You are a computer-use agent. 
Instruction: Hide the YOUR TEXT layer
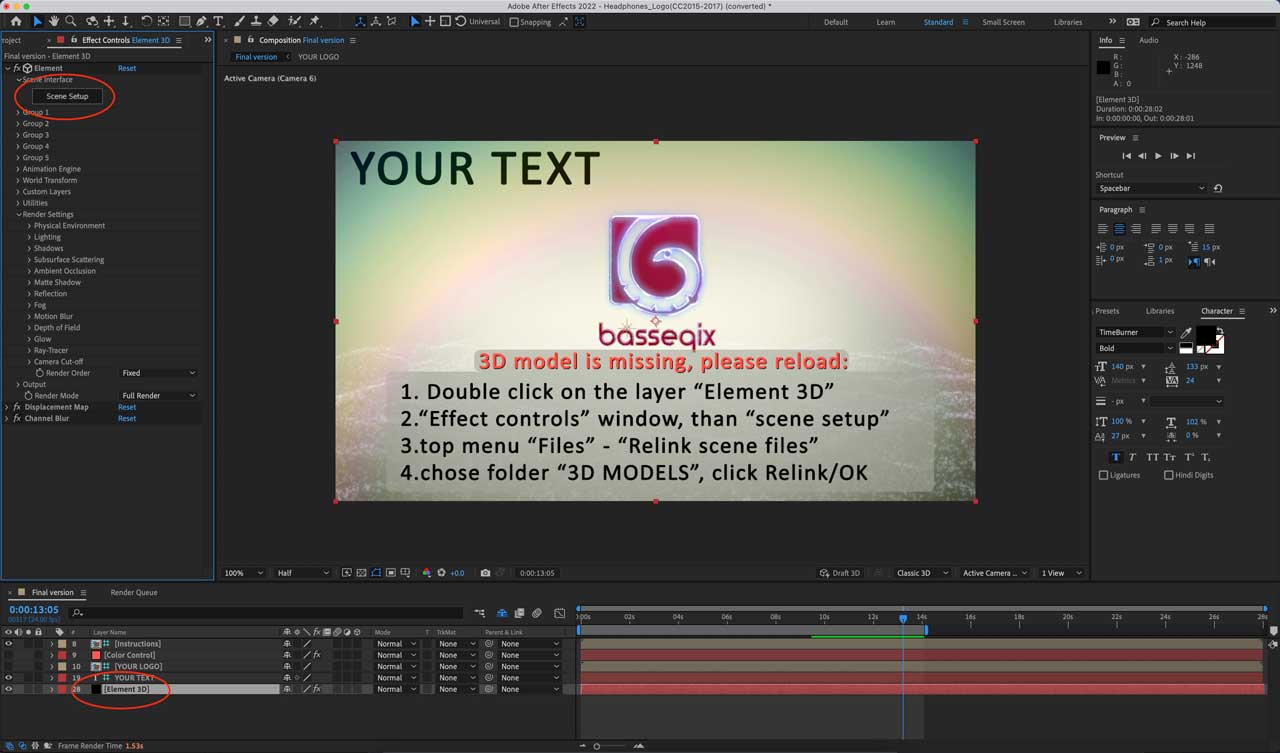[9, 678]
